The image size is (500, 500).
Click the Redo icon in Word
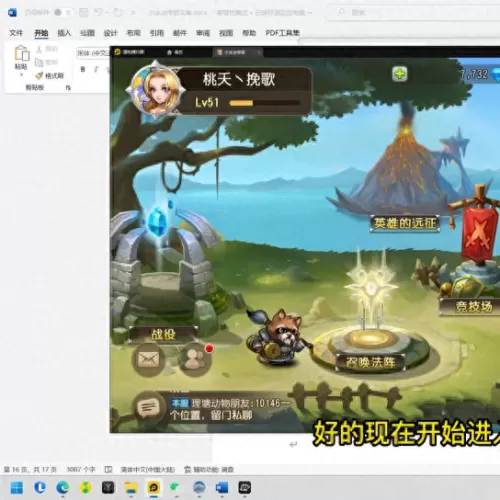[x=118, y=13]
